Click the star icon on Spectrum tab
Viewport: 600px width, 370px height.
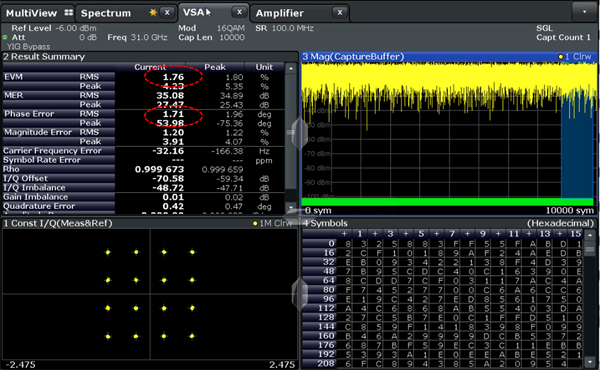pos(153,13)
